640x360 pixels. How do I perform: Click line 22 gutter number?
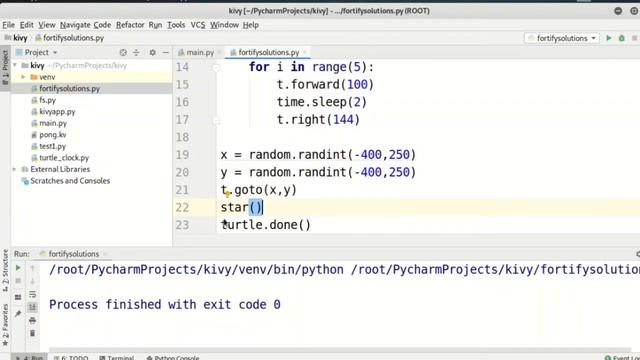click(x=182, y=207)
